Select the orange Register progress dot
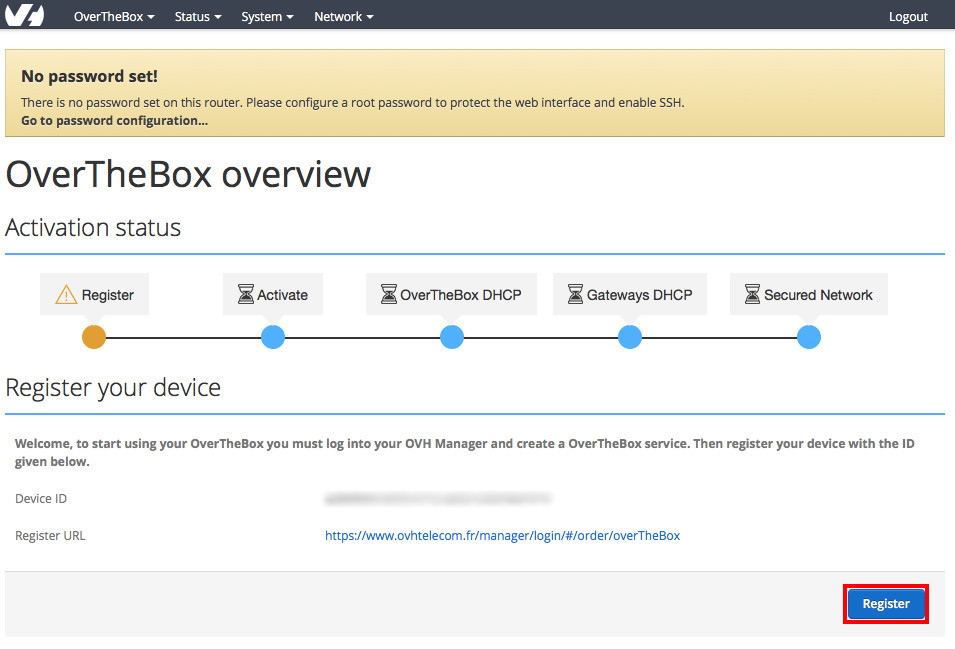 (x=93, y=337)
